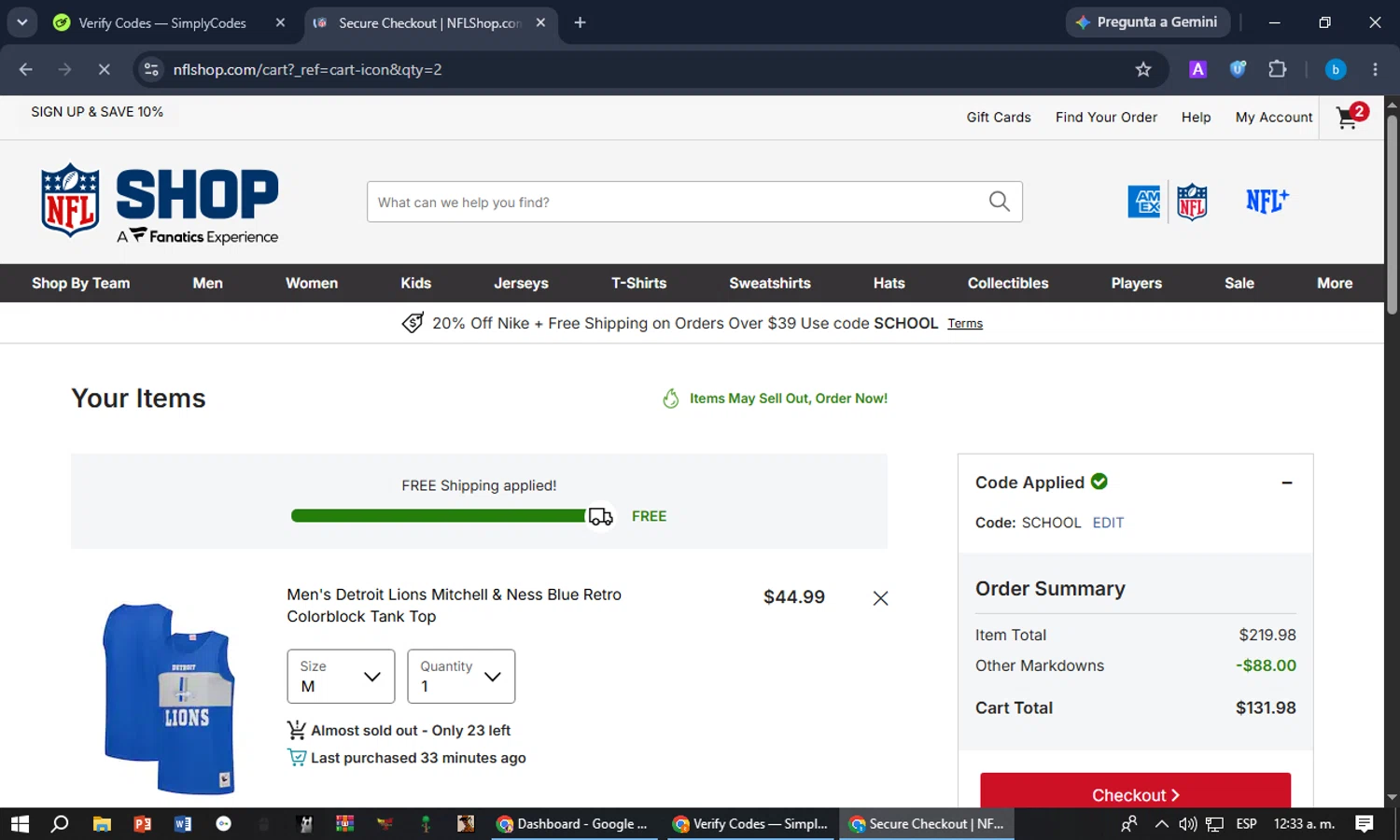This screenshot has width=1400, height=840.
Task: Open the Help link
Action: (x=1196, y=117)
